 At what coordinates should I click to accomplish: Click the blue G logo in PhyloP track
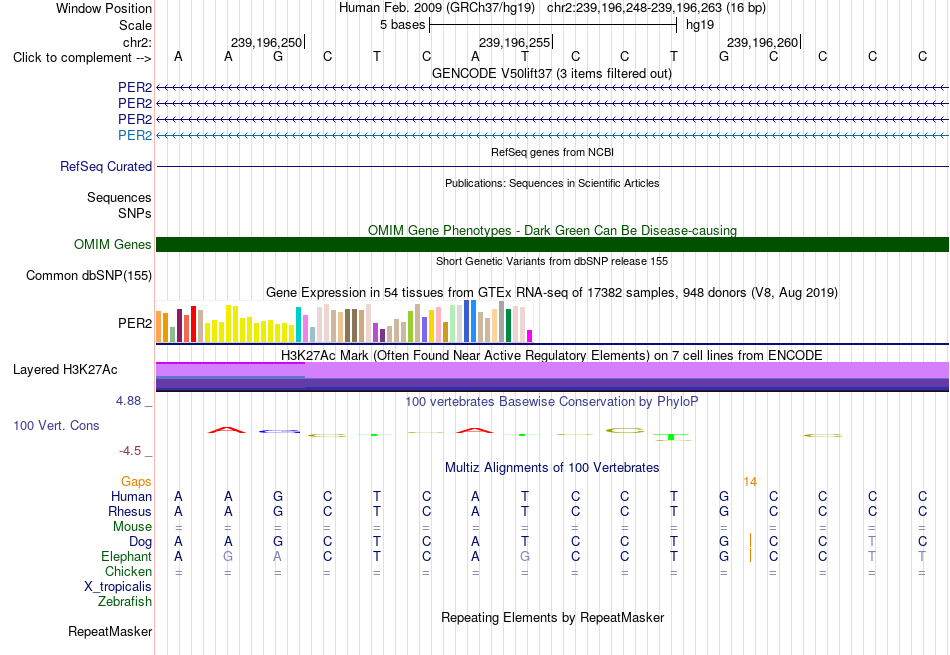click(279, 431)
